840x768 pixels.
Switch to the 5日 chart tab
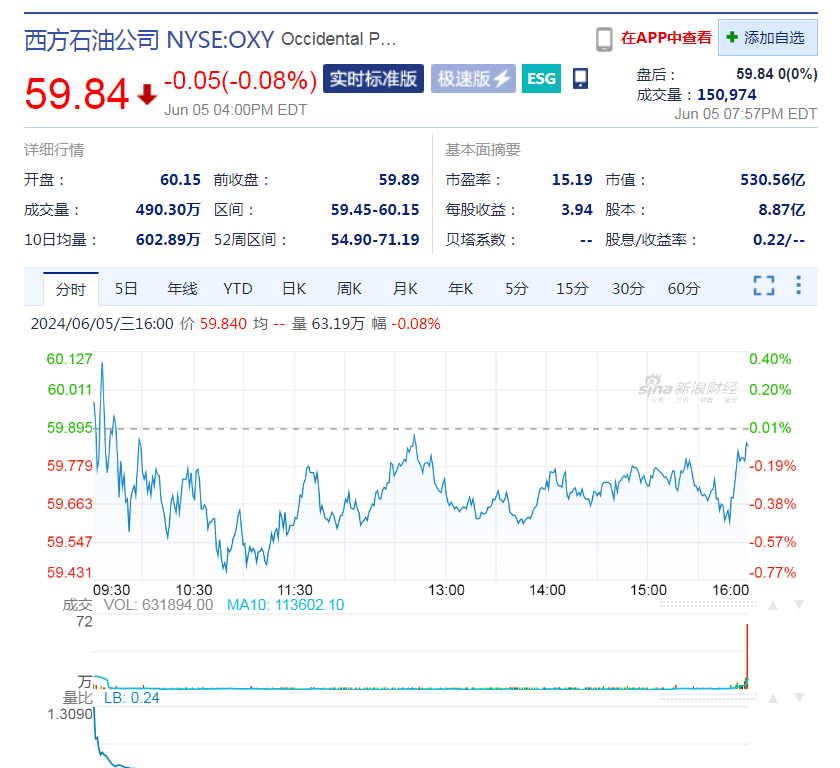pos(126,289)
